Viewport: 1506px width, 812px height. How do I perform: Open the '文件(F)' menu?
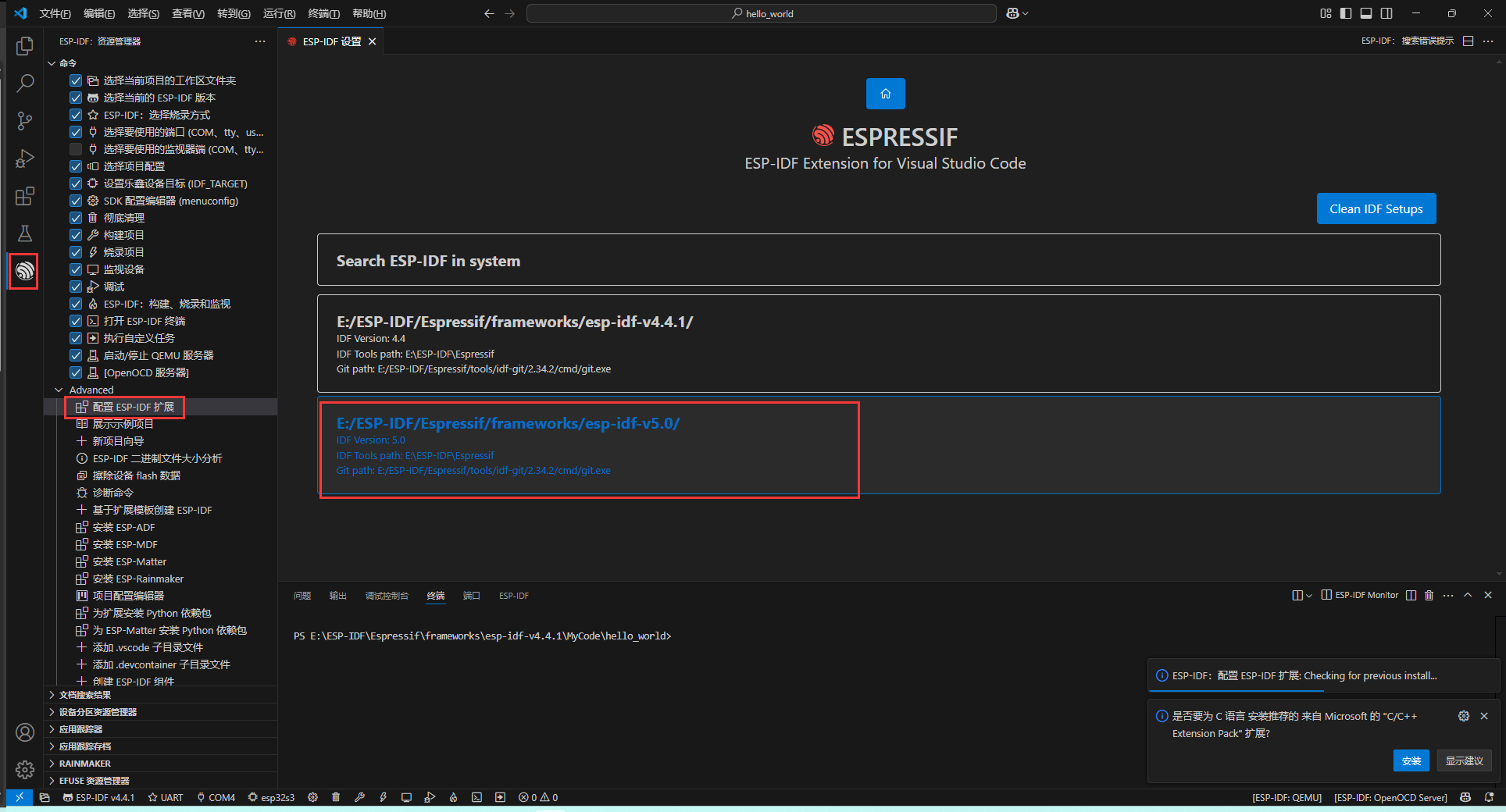[55, 13]
